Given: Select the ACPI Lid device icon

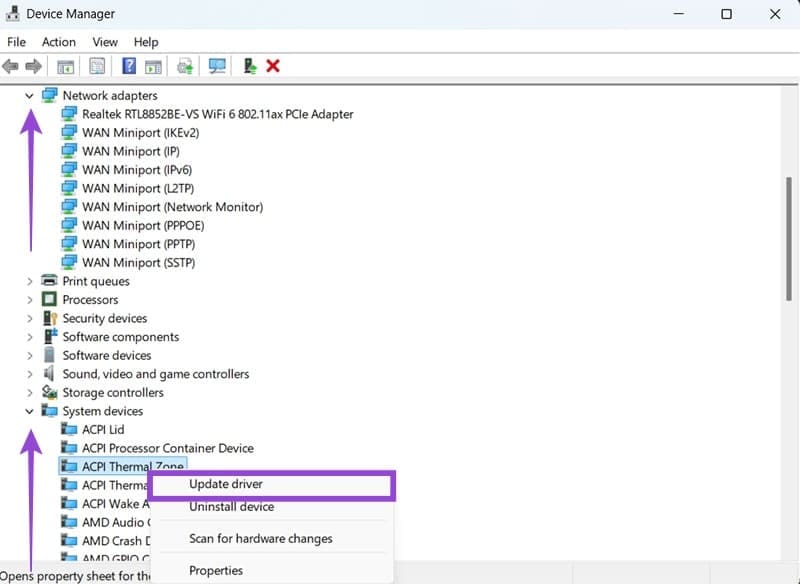Looking at the screenshot, I should tap(68, 429).
